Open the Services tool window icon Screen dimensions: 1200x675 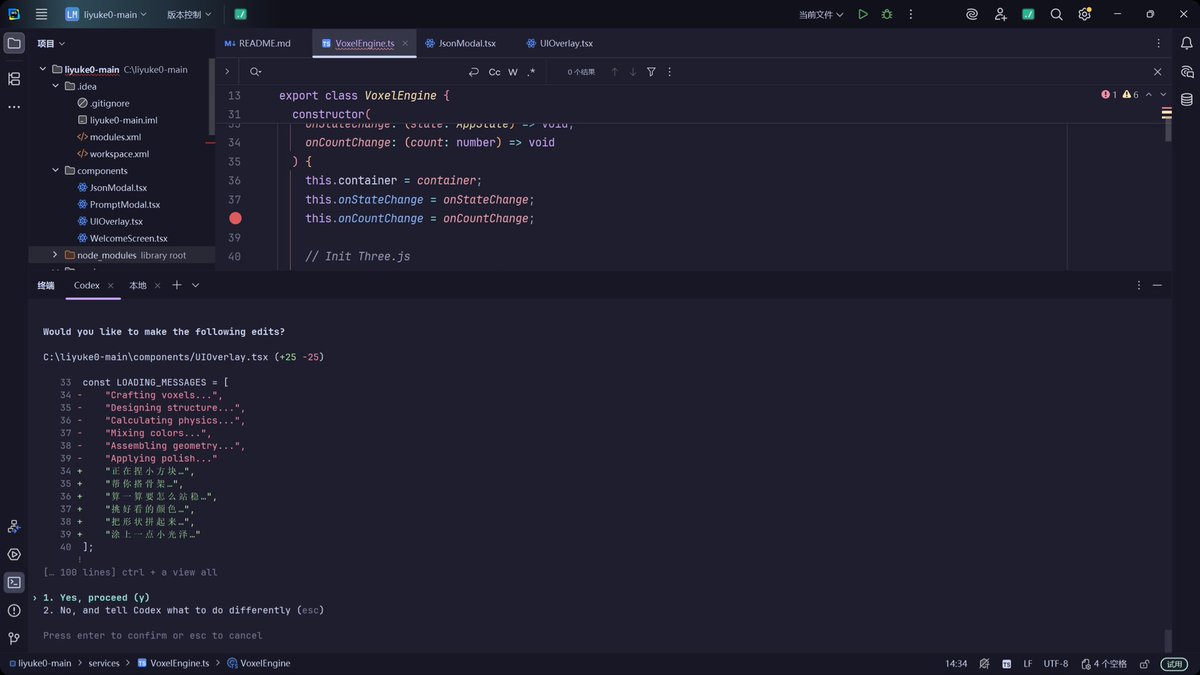[14, 554]
